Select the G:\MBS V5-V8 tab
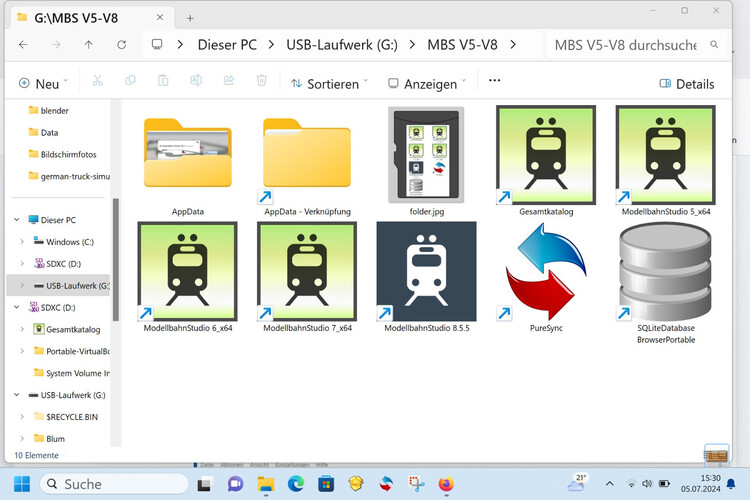This screenshot has height=500, width=750. click(90, 18)
